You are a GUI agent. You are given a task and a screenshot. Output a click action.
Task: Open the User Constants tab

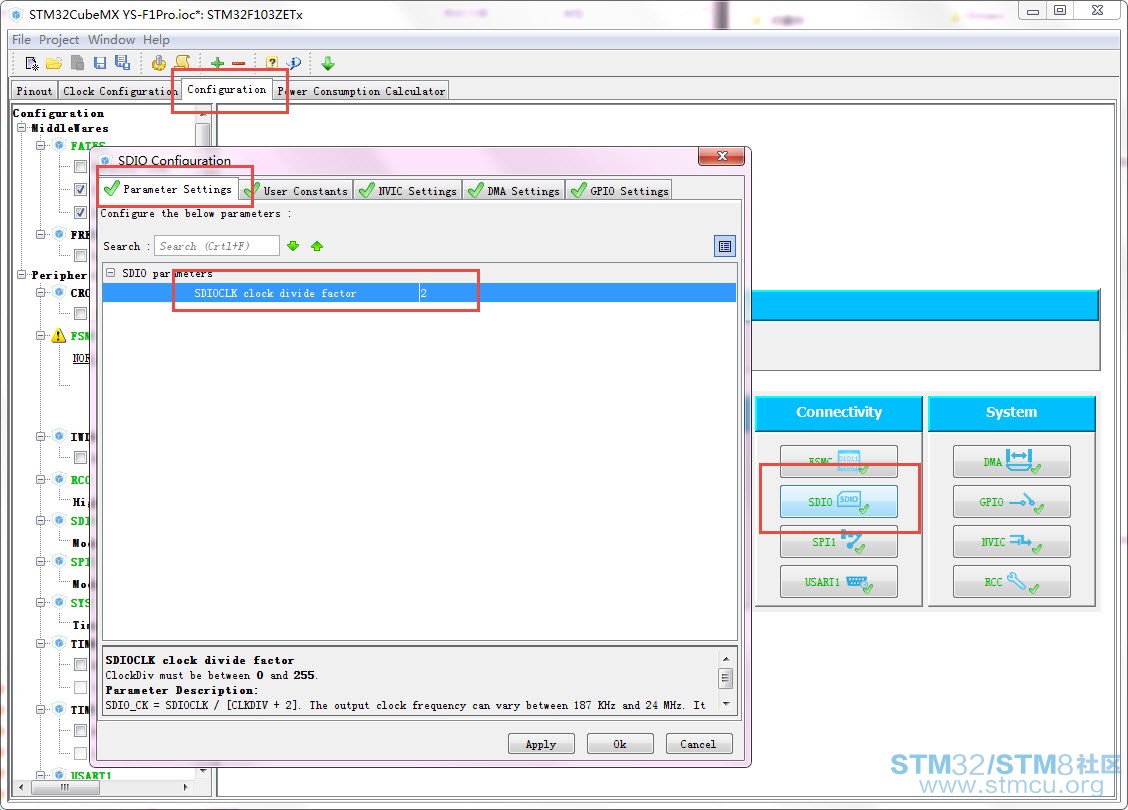296,191
